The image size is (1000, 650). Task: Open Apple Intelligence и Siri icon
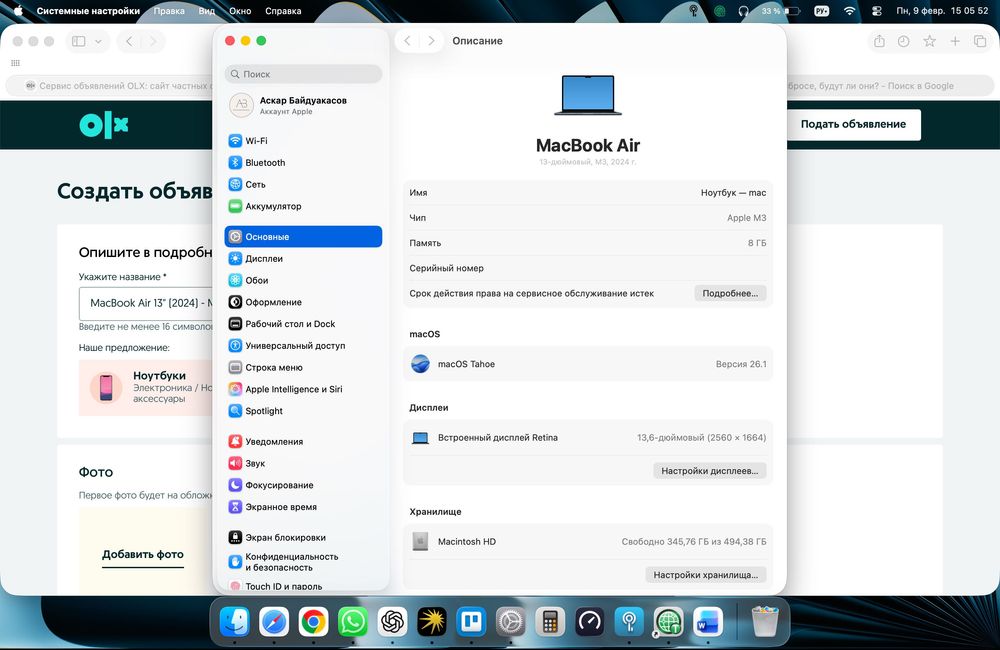235,389
